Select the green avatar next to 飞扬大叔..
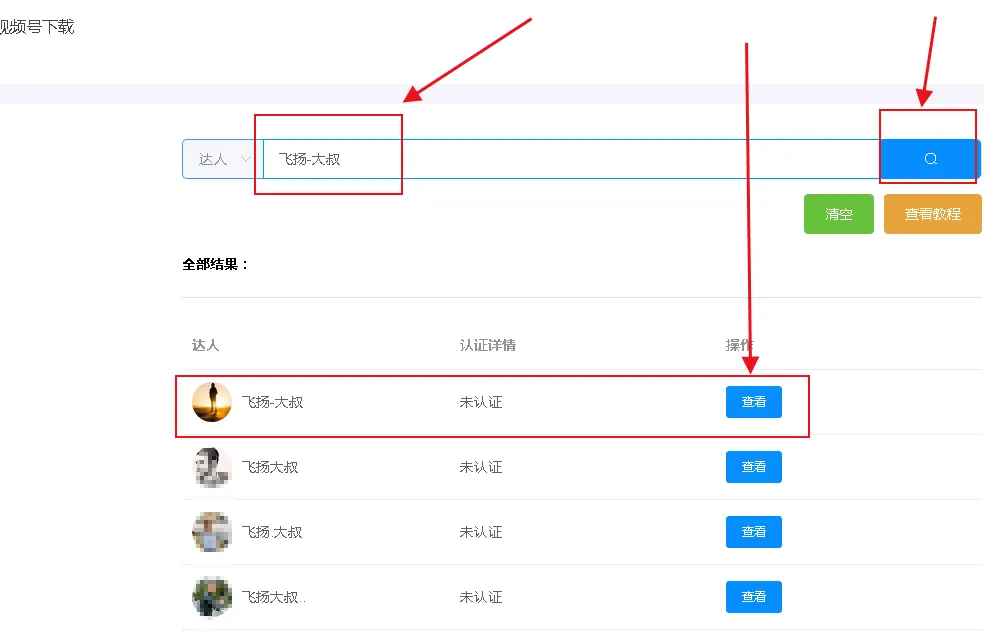The width and height of the screenshot is (984, 635). click(x=212, y=597)
